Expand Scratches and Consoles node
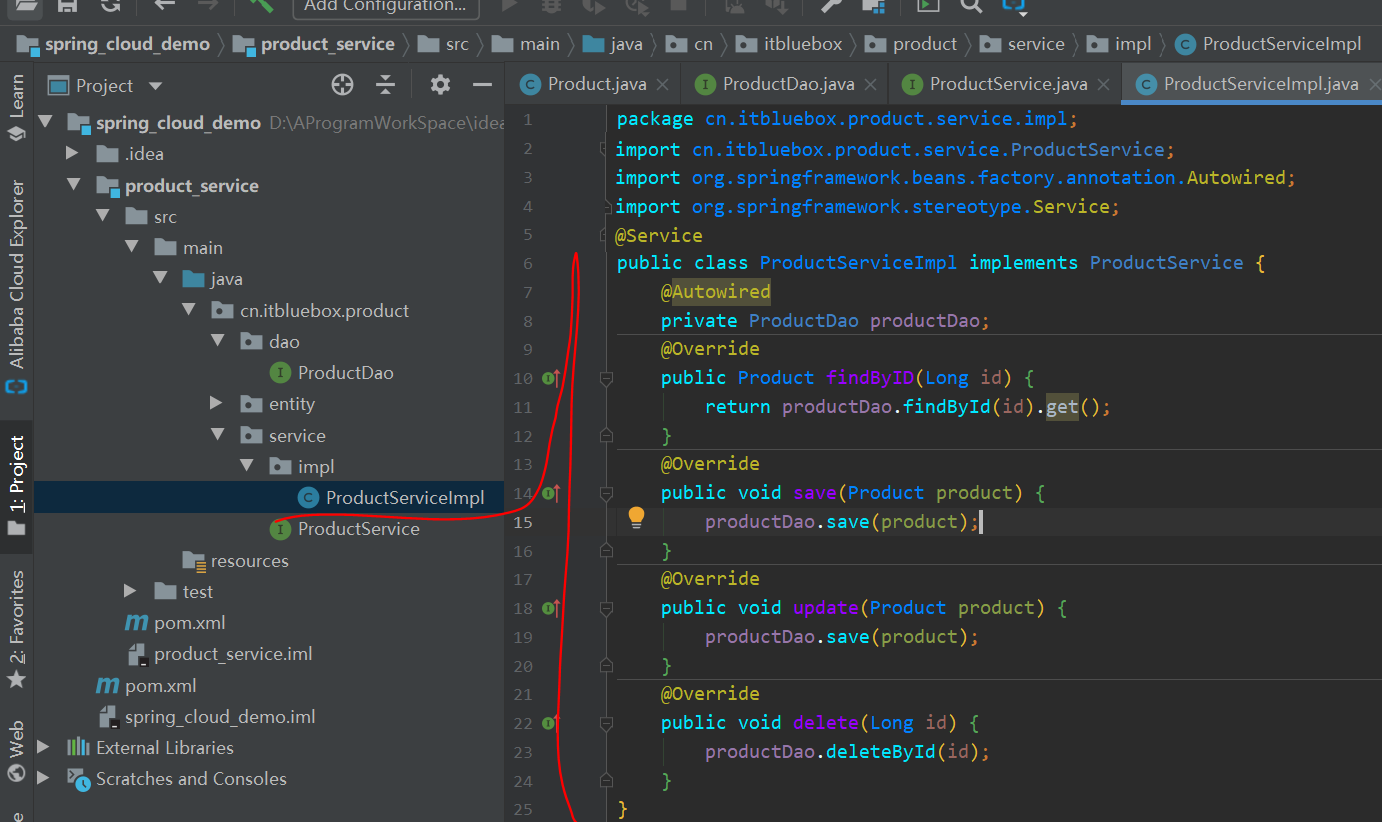This screenshot has width=1382, height=822. tap(44, 779)
